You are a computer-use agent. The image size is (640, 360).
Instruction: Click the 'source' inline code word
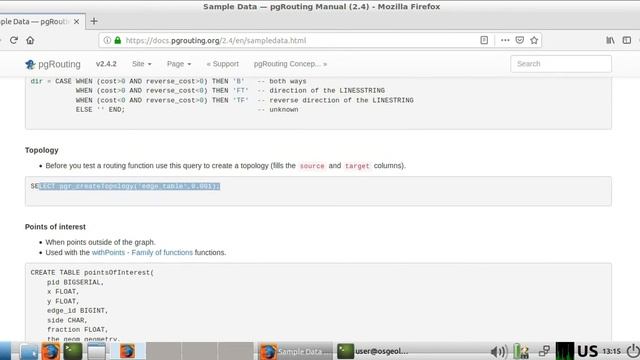[312, 166]
